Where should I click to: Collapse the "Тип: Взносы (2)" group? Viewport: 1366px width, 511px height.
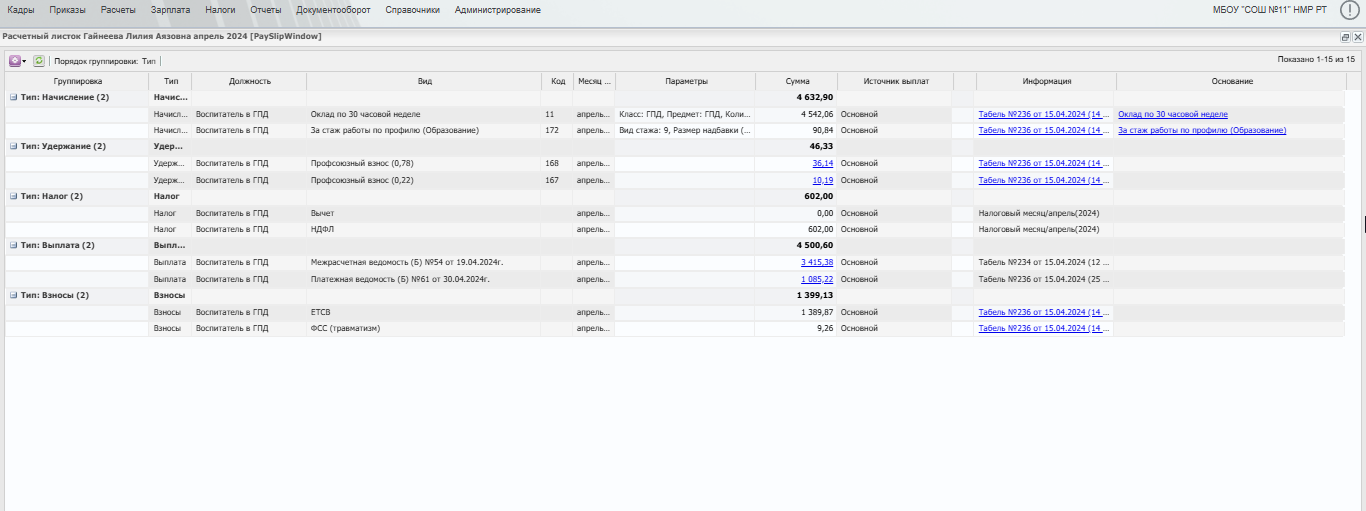[13, 295]
